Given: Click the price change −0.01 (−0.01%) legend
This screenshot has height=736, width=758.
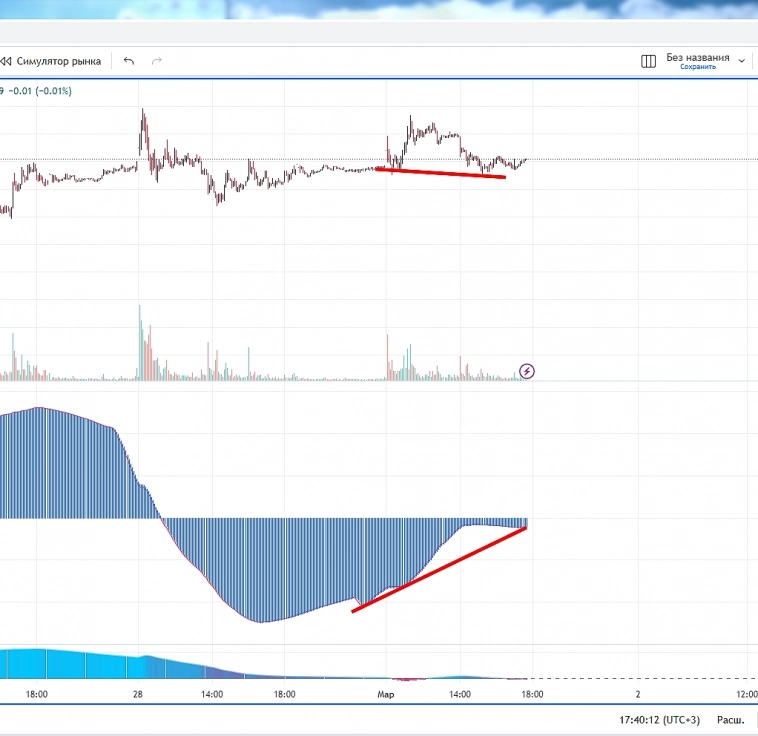Looking at the screenshot, I should [x=41, y=91].
